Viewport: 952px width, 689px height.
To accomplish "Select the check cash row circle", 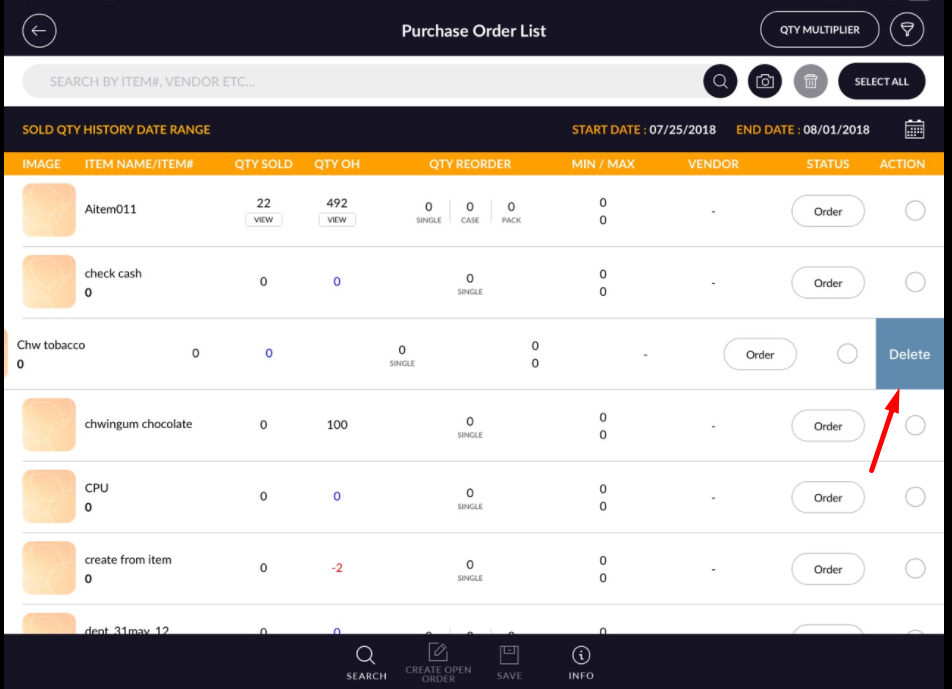I will click(x=915, y=283).
